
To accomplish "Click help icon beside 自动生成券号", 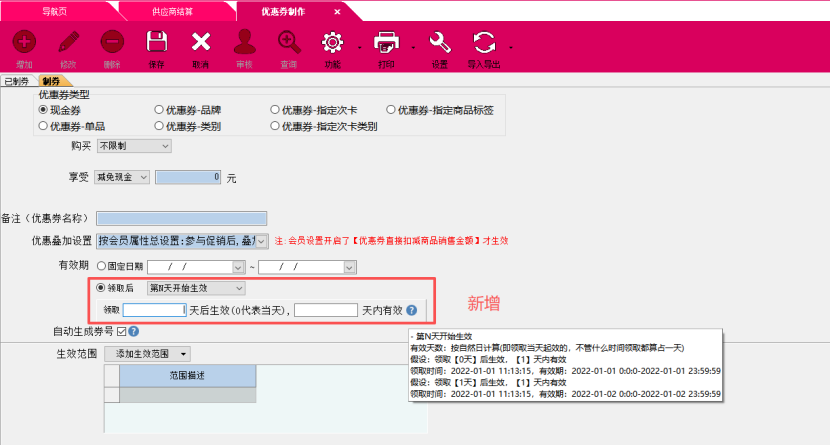I will tap(134, 331).
